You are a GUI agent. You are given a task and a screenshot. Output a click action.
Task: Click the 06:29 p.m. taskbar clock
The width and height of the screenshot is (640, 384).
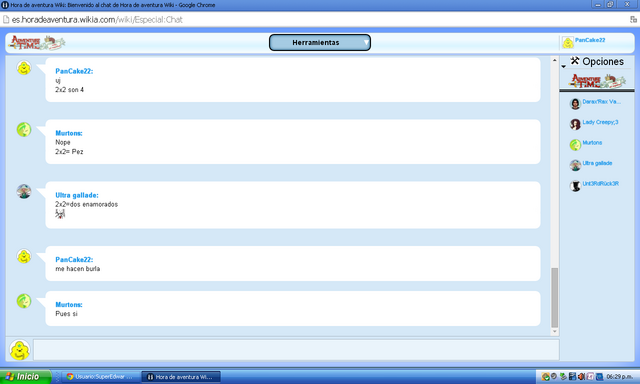point(619,377)
